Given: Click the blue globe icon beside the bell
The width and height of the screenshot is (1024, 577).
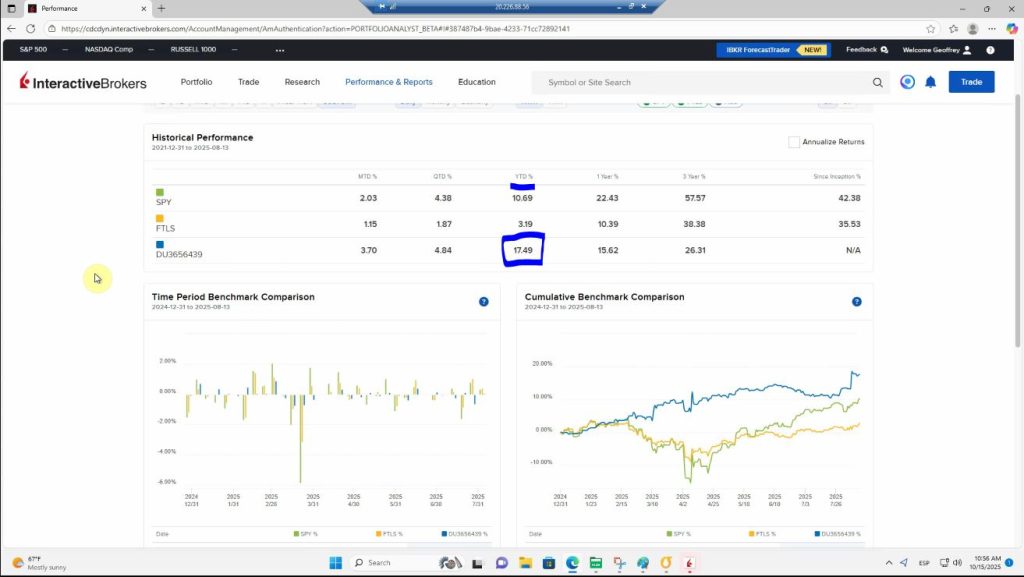Looking at the screenshot, I should [x=907, y=82].
